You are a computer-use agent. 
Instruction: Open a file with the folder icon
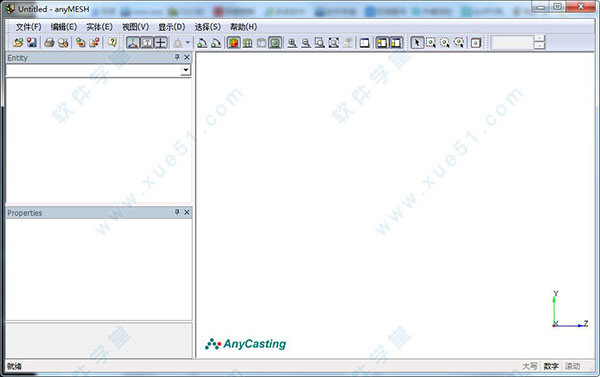click(18, 42)
